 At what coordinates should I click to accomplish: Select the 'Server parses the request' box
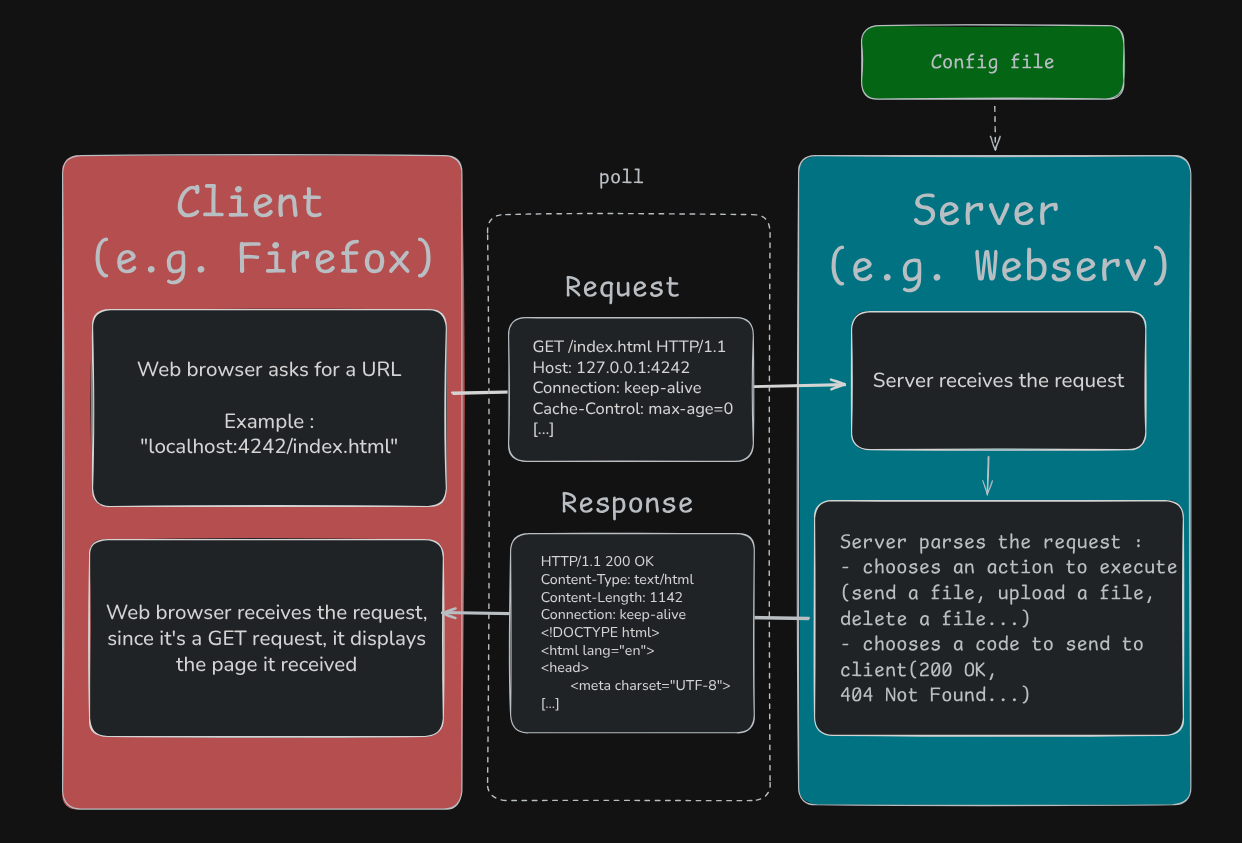point(998,618)
